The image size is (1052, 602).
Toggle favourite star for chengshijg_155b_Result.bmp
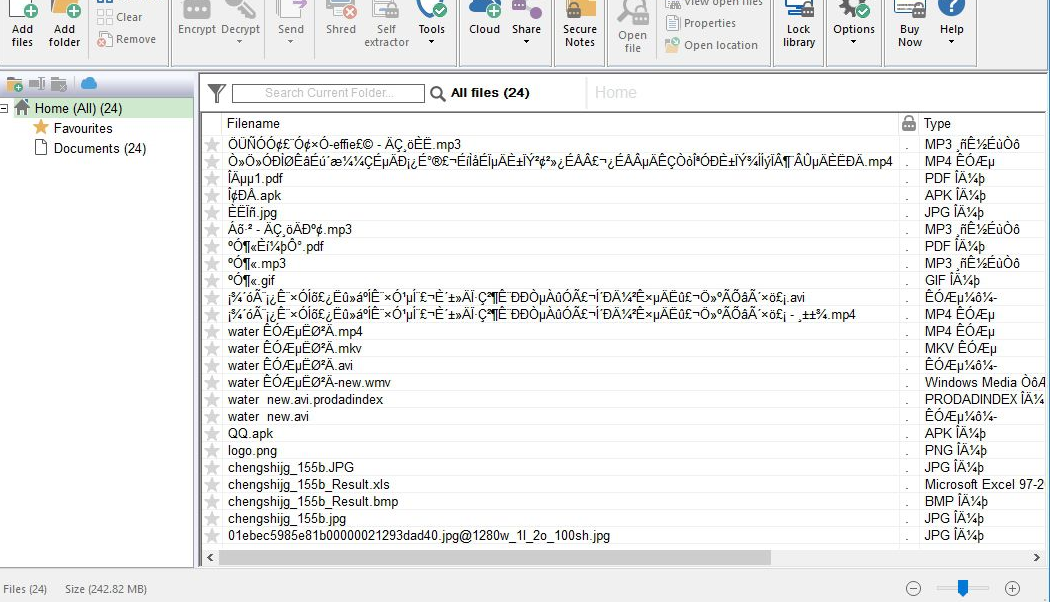[212, 502]
